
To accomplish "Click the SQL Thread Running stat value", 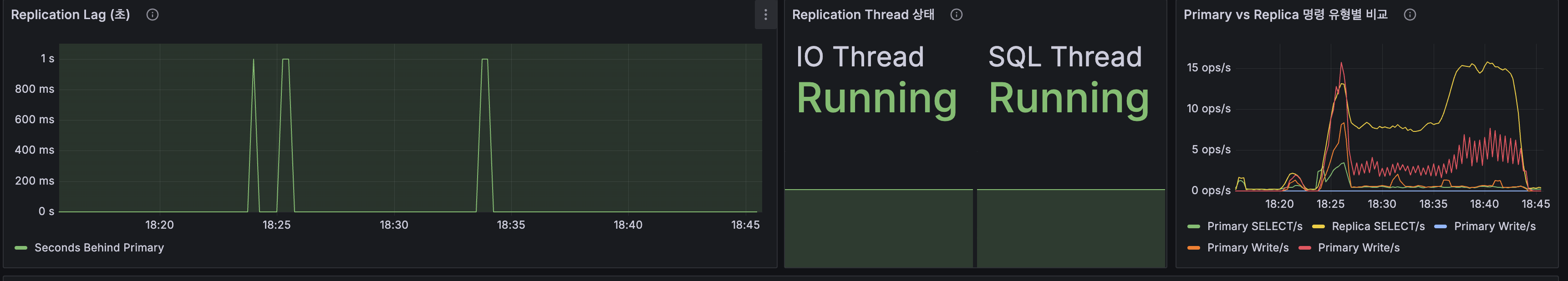I will (1068, 99).
